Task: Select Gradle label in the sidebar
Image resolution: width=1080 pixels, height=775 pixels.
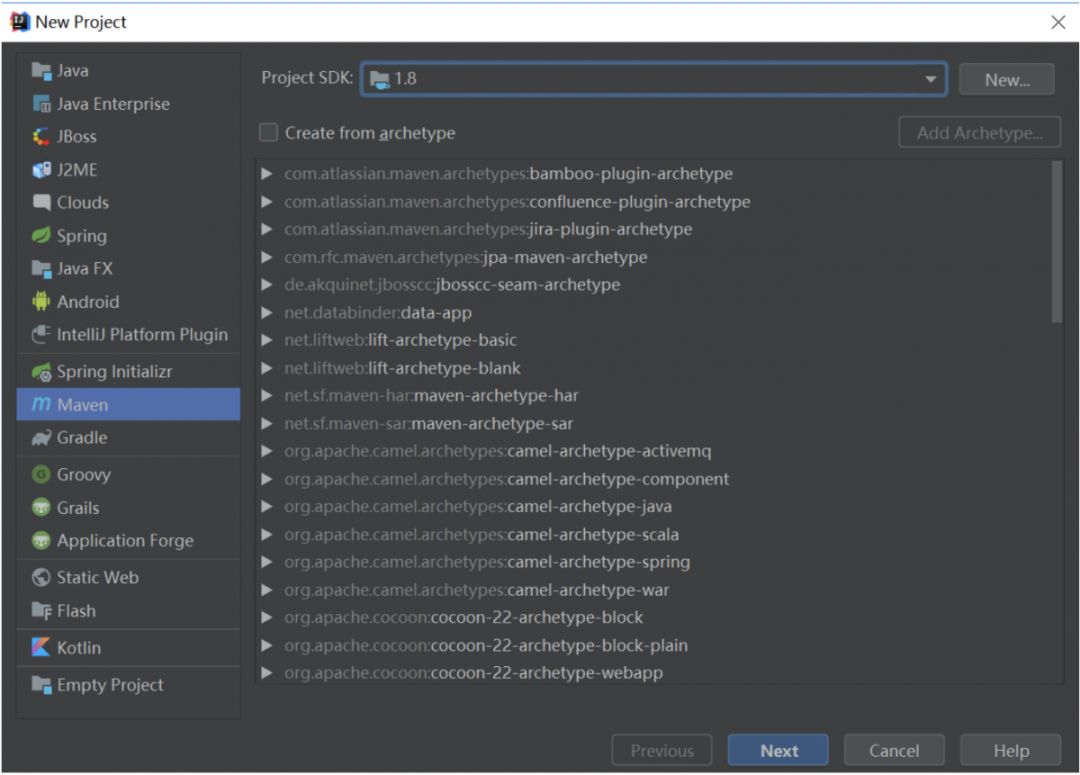Action: coord(82,437)
